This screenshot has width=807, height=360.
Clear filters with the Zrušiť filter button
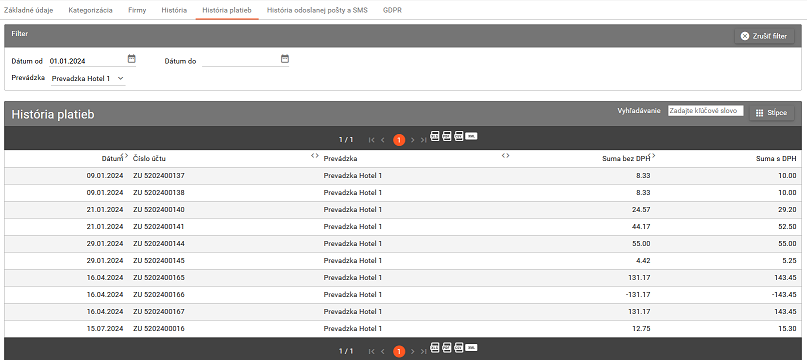(x=764, y=36)
